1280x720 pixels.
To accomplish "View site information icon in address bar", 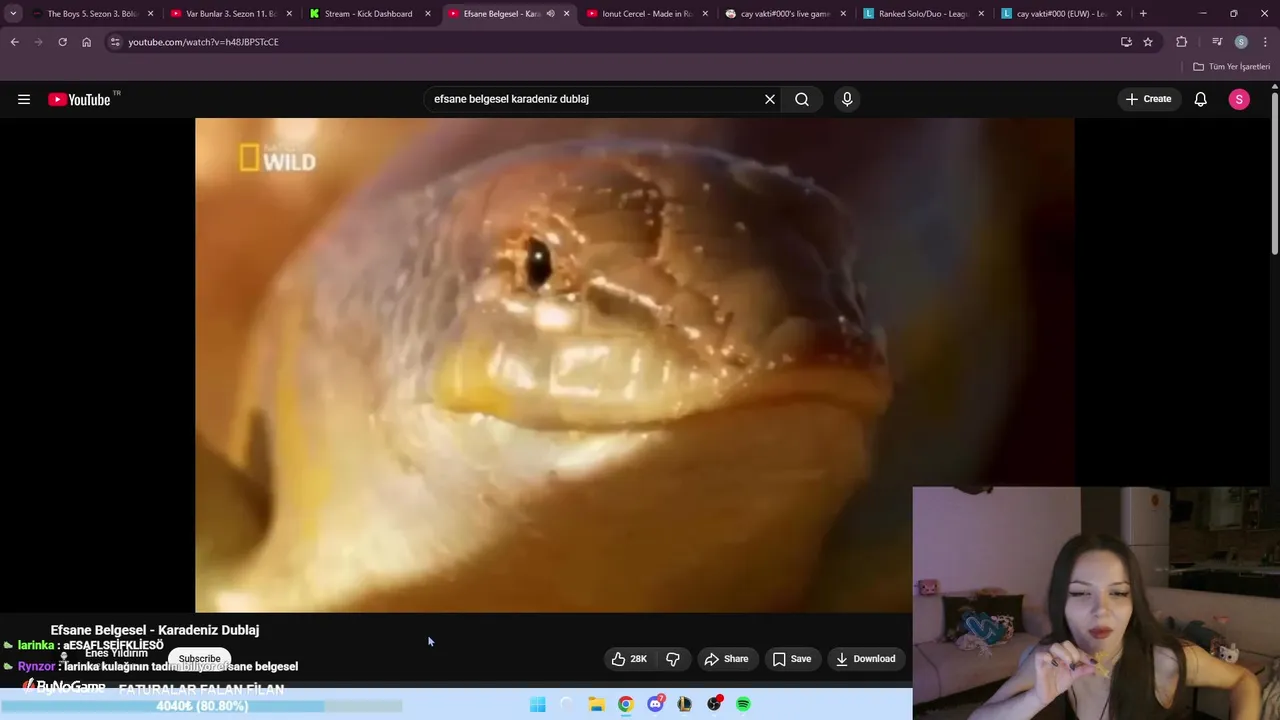I will point(115,42).
